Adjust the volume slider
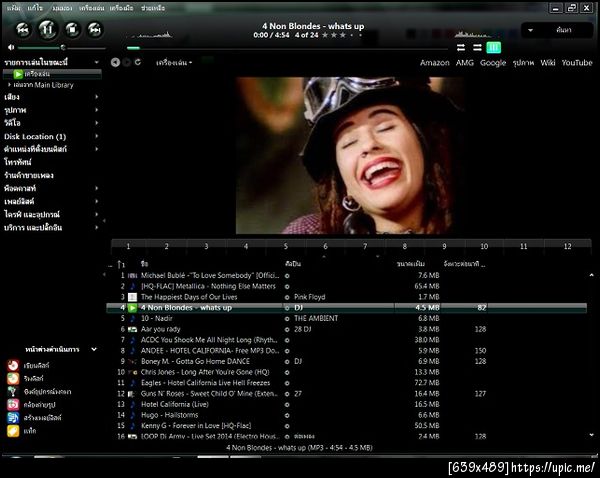 (62, 48)
